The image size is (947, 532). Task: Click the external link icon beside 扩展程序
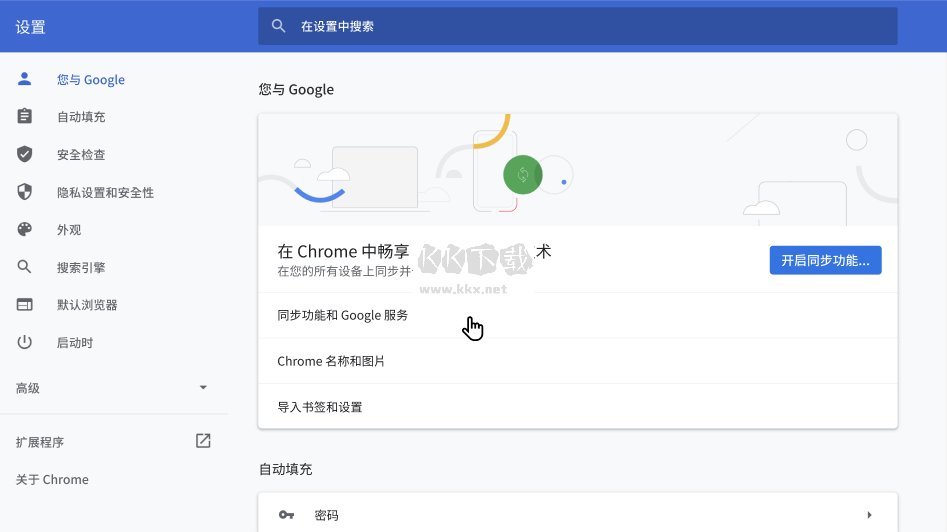click(x=203, y=441)
